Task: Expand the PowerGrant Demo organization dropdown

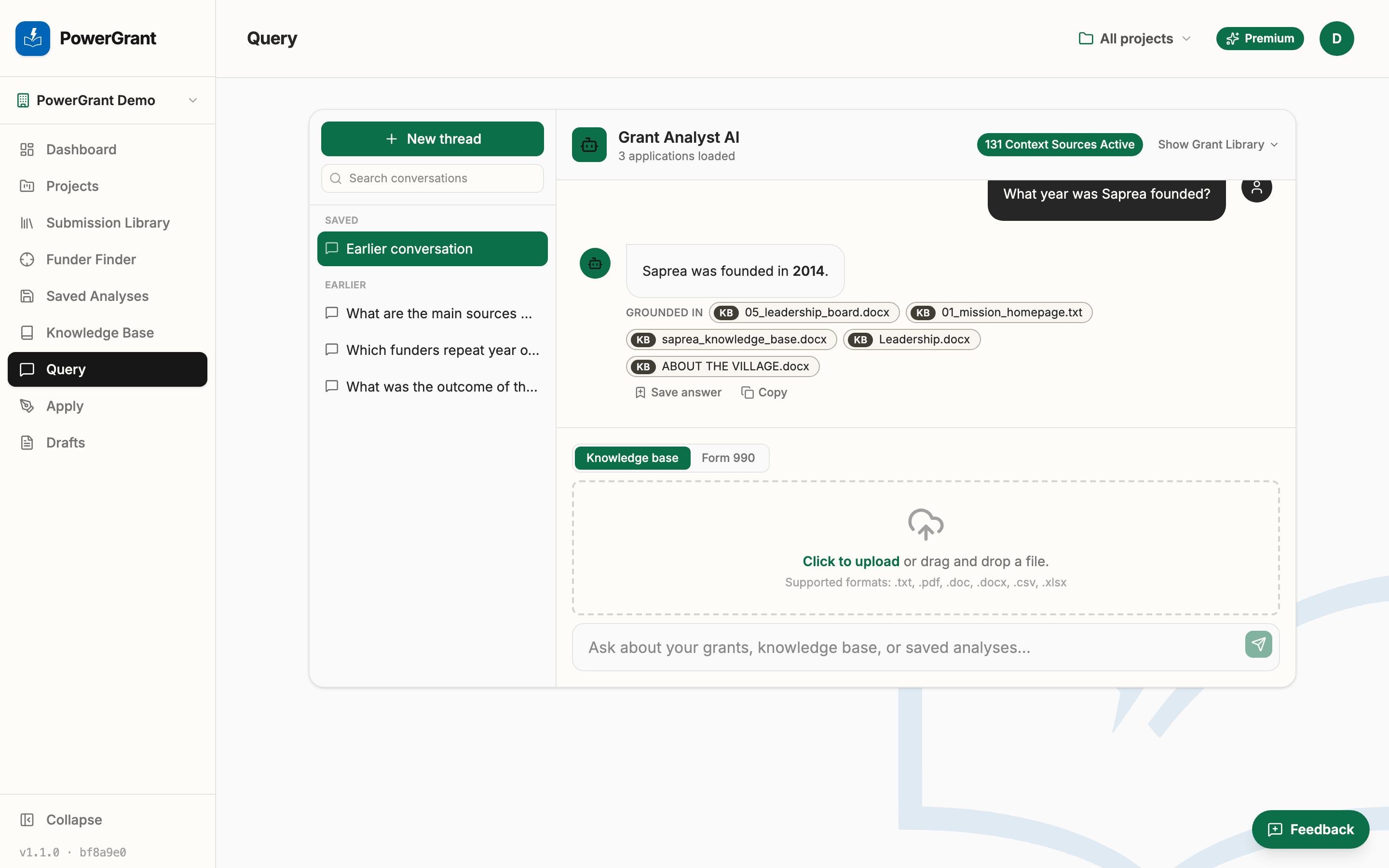Action: tap(108, 100)
